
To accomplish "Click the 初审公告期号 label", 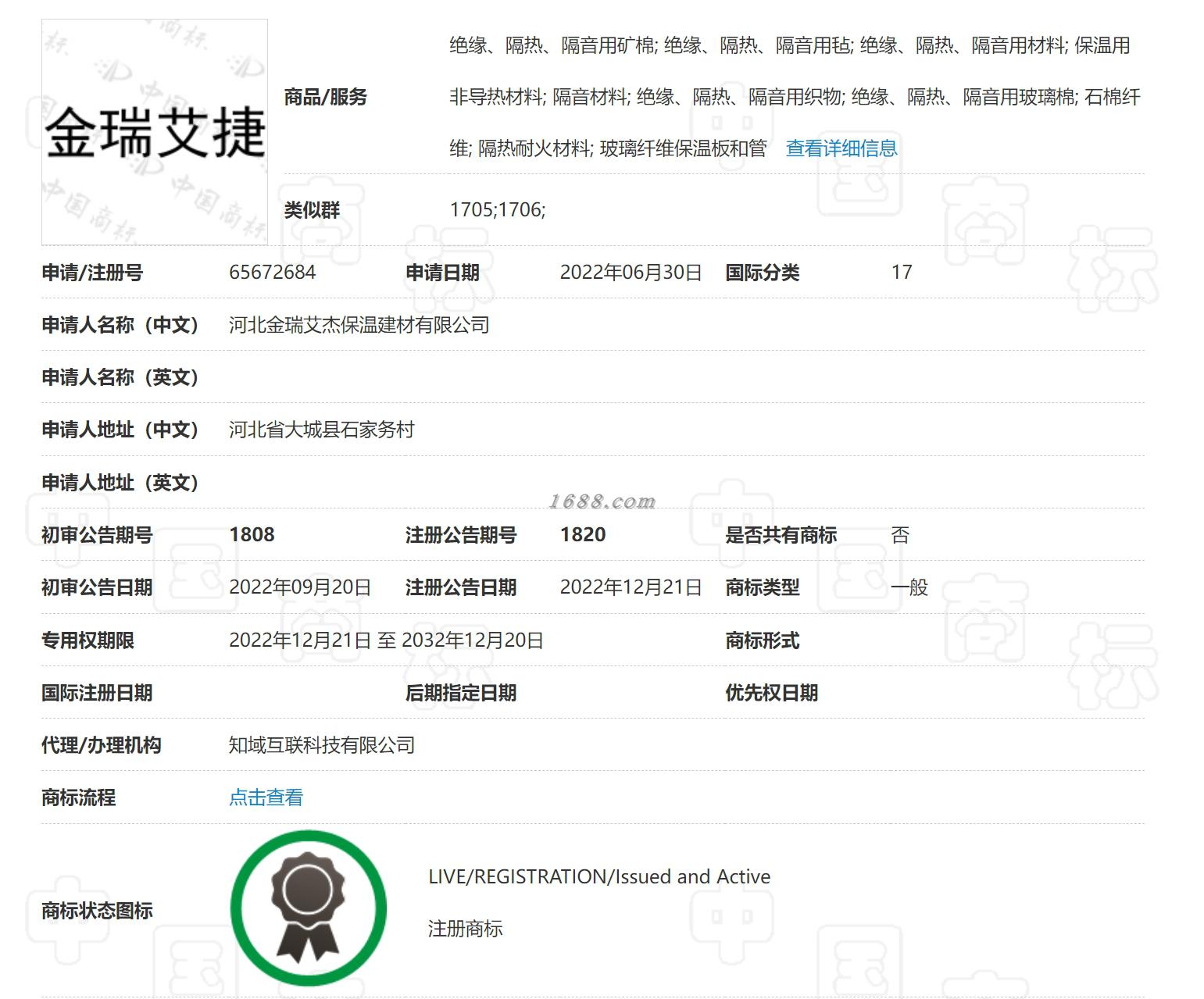I will (x=97, y=535).
